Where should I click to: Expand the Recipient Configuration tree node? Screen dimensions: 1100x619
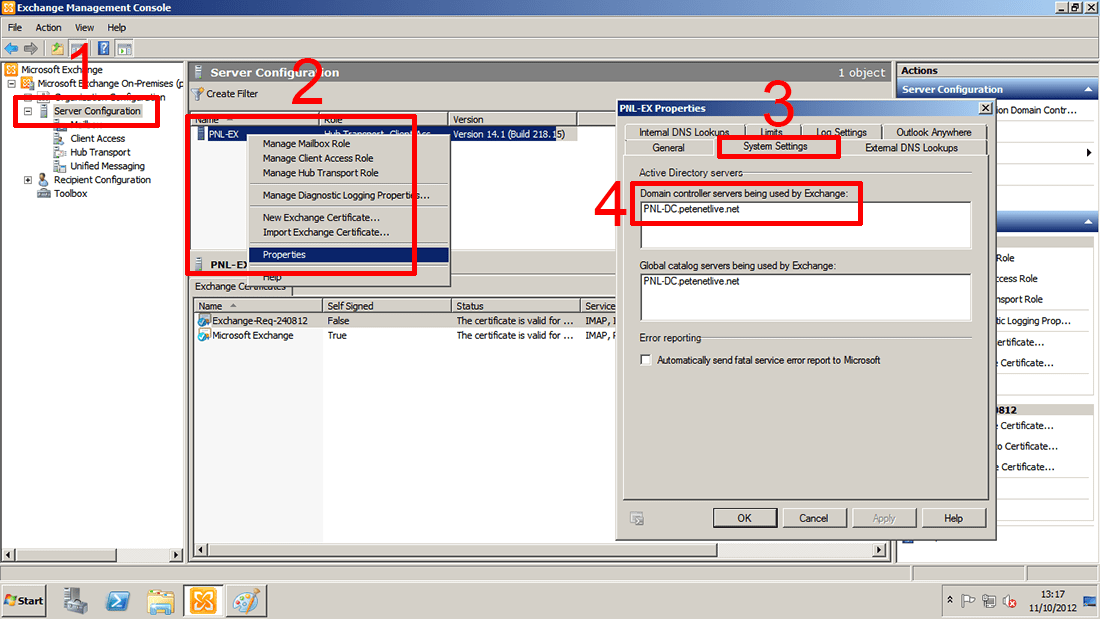click(29, 180)
